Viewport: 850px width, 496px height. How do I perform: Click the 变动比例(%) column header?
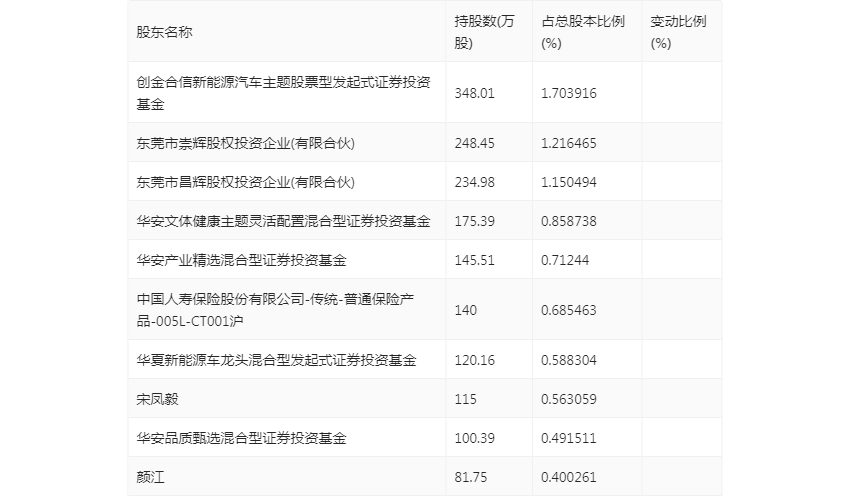point(678,32)
